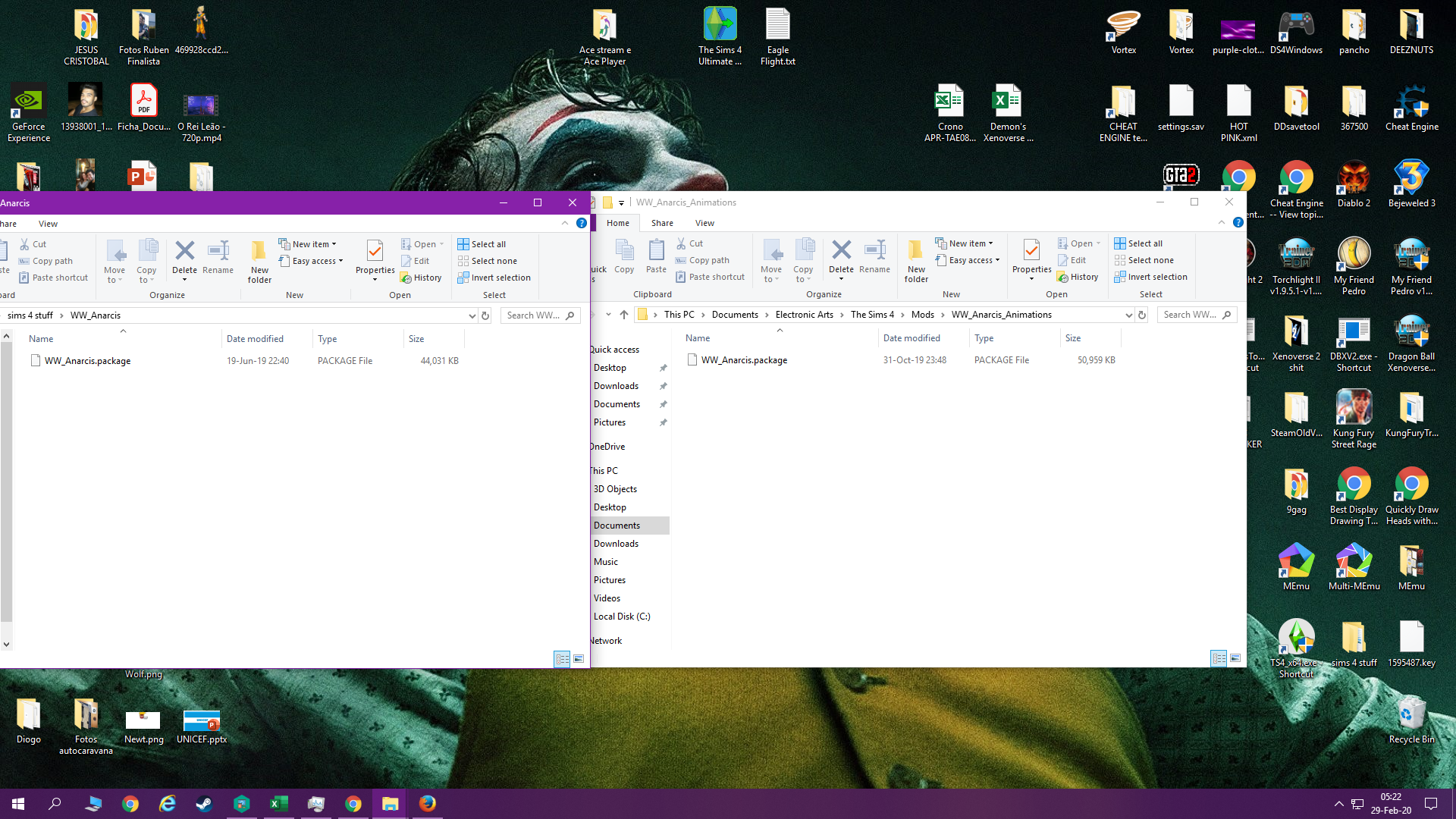Collapse the ribbon in WW_Anarcis window
Image resolution: width=1456 pixels, height=819 pixels.
[x=564, y=224]
